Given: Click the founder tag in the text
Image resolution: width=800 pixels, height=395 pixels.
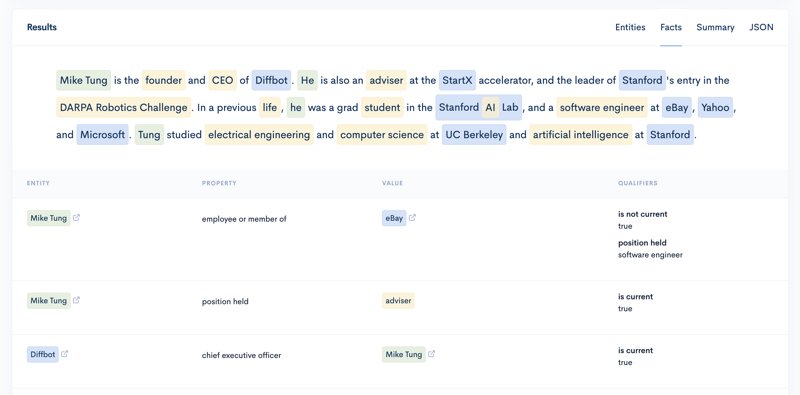Looking at the screenshot, I should point(164,80).
